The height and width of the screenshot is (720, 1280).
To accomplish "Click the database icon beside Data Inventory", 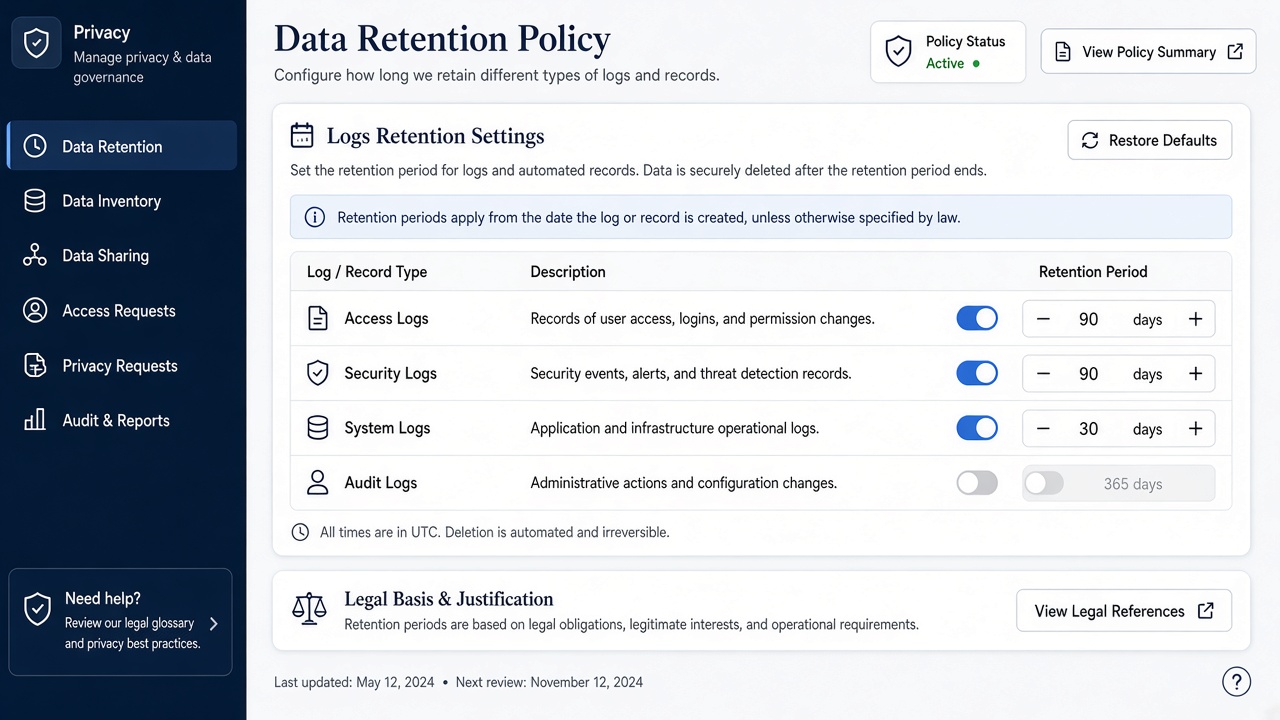I will tap(35, 201).
